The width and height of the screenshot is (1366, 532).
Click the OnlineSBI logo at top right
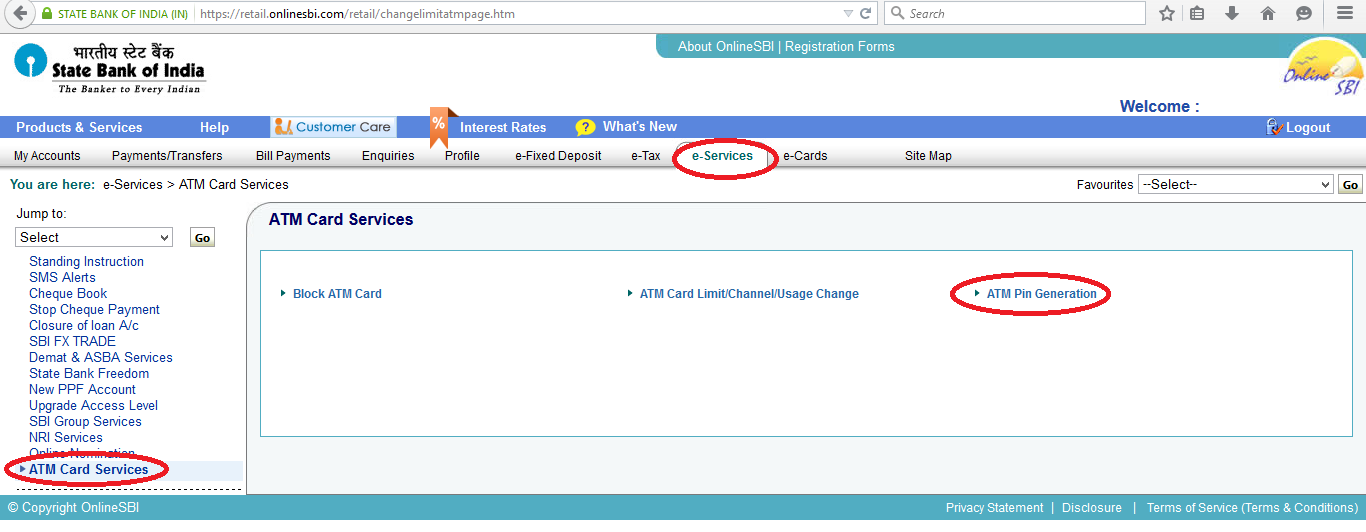click(1322, 67)
